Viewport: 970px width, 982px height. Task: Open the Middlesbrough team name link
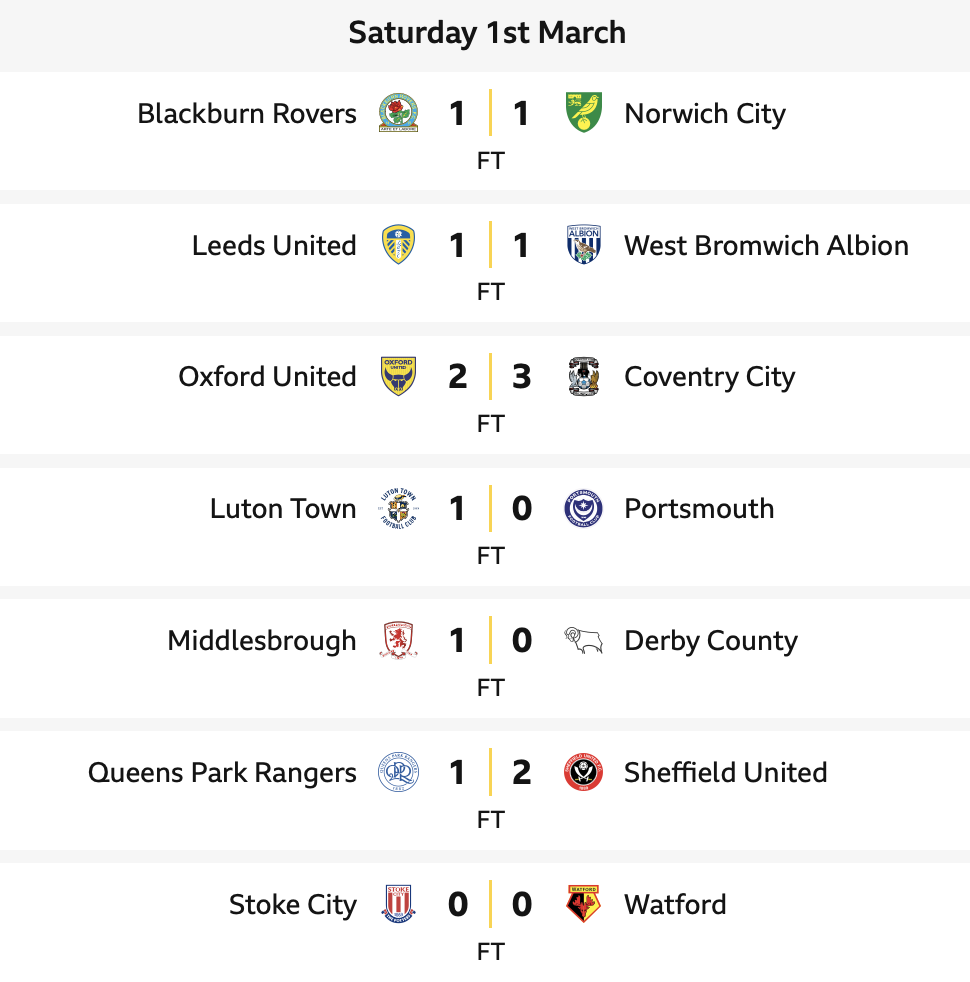pos(262,641)
